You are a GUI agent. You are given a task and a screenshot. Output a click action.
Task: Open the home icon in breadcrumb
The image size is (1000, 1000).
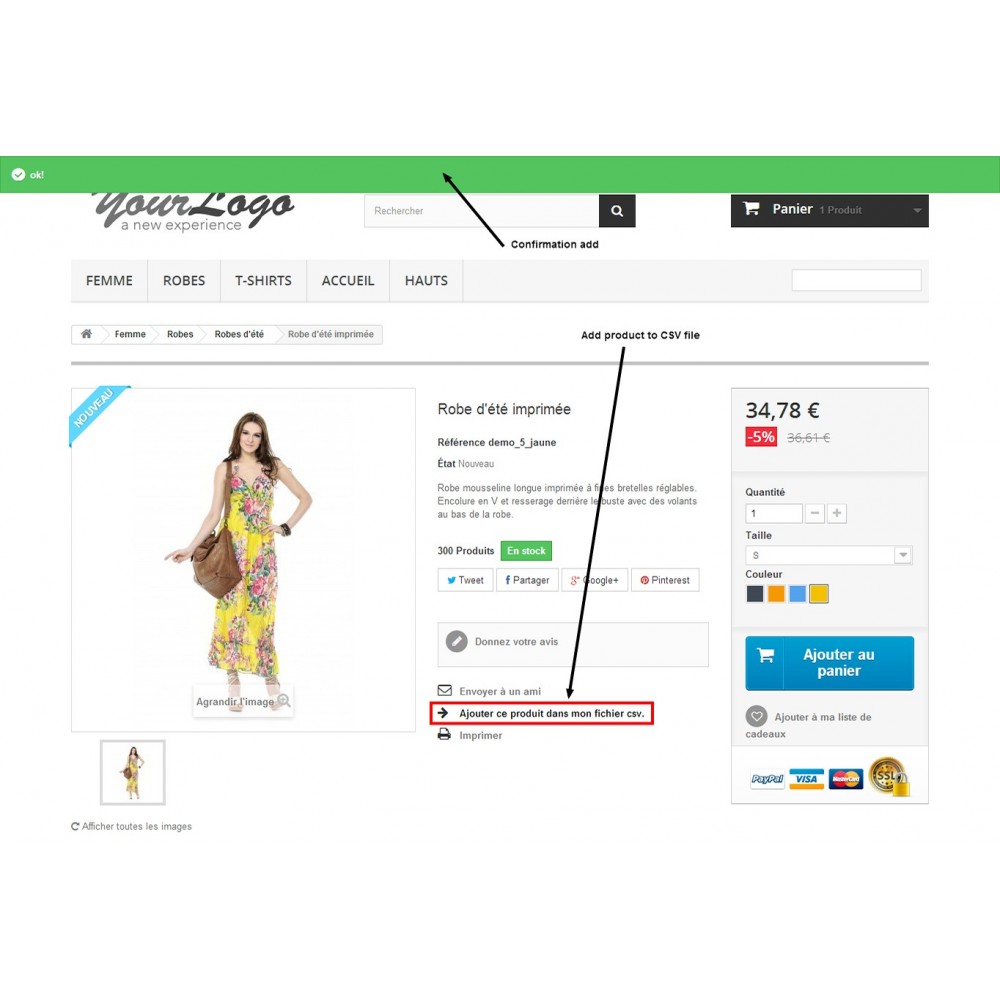[x=86, y=334]
